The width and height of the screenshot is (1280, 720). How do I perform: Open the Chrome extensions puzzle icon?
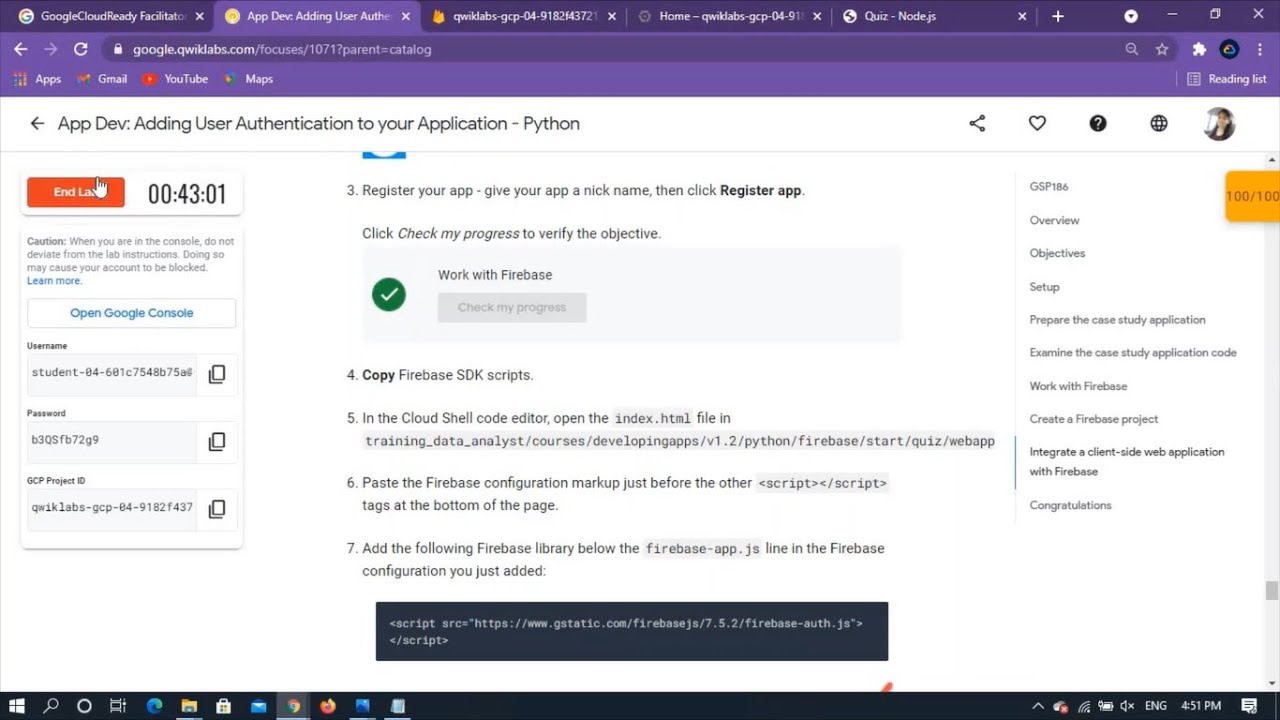(1199, 49)
